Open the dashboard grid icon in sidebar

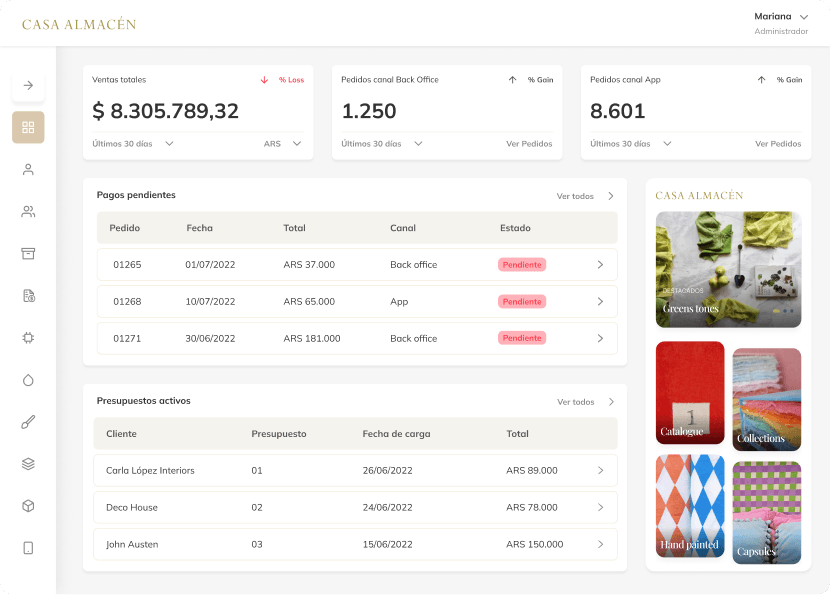point(28,127)
